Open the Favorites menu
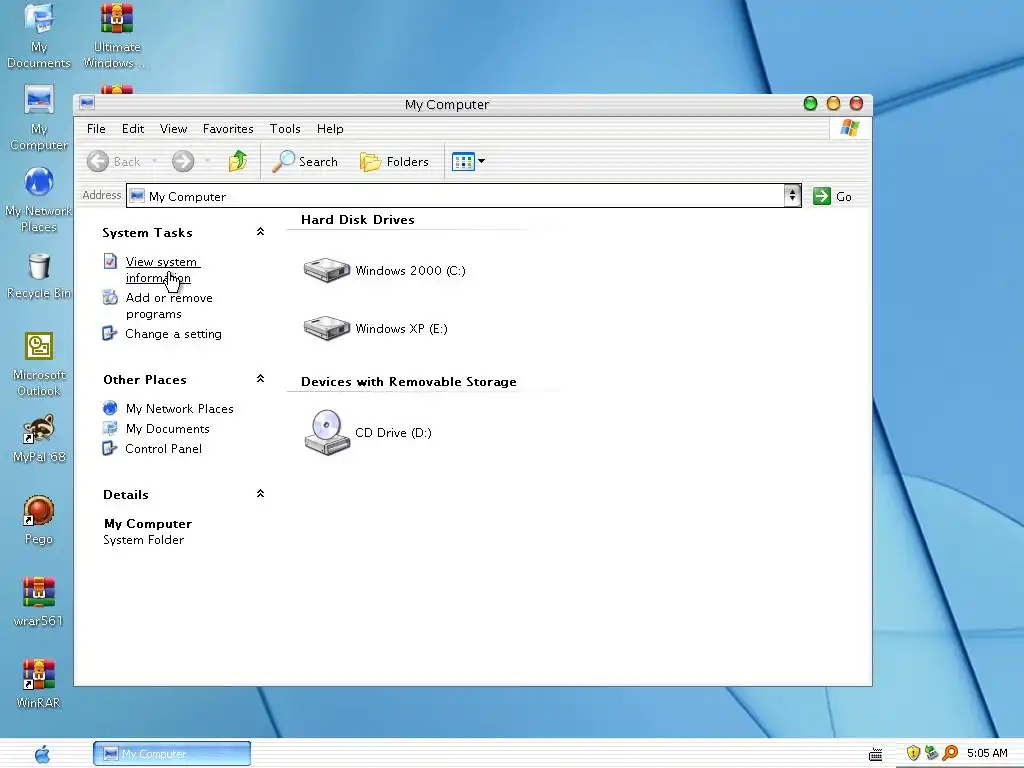The image size is (1024, 768). 228,129
